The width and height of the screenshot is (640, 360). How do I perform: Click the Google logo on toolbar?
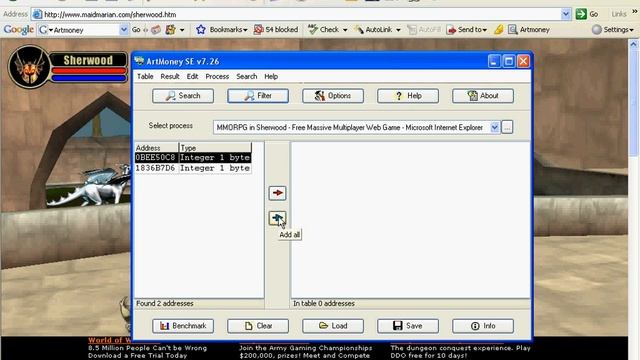pyautogui.click(x=19, y=30)
